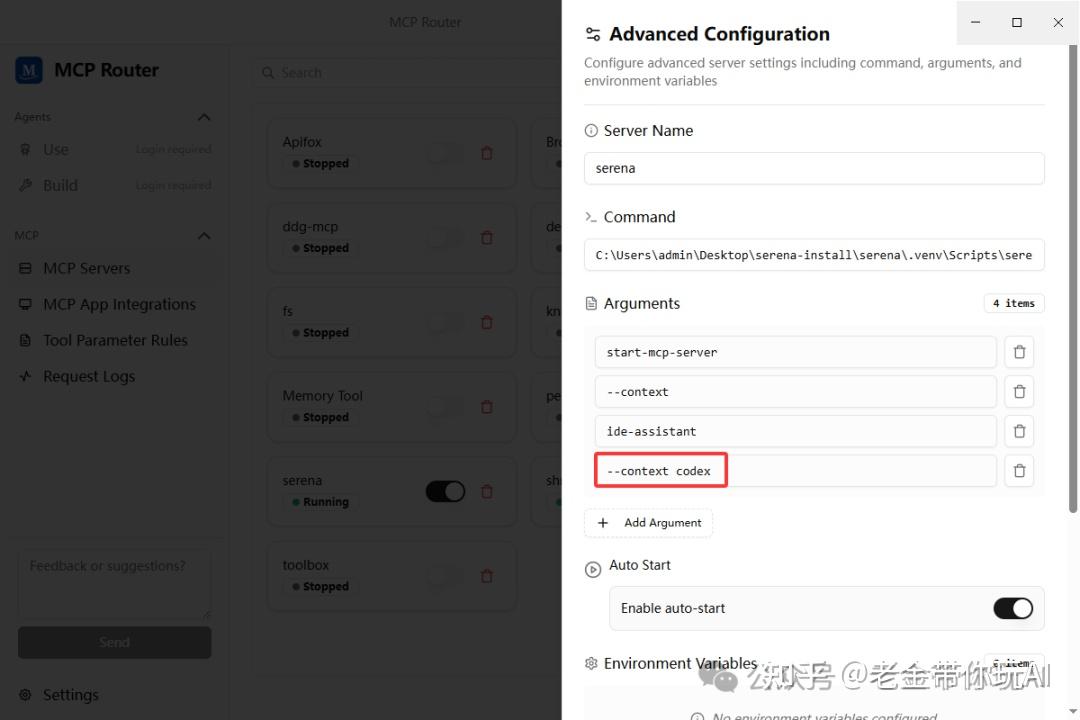Collapse the Agents section in the sidebar
Viewport: 1080px width, 720px height.
tap(203, 116)
